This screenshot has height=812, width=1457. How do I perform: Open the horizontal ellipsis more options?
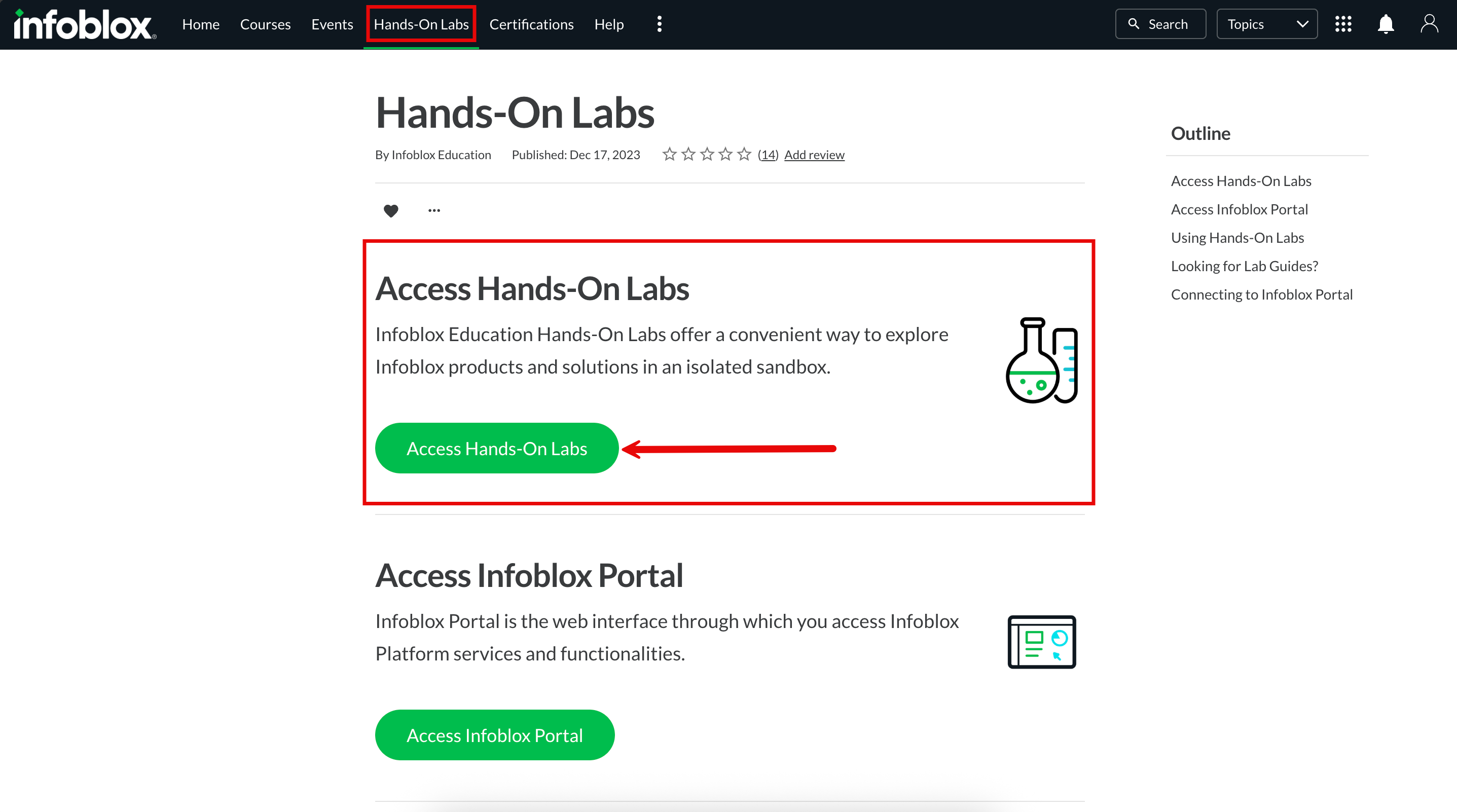[434, 211]
